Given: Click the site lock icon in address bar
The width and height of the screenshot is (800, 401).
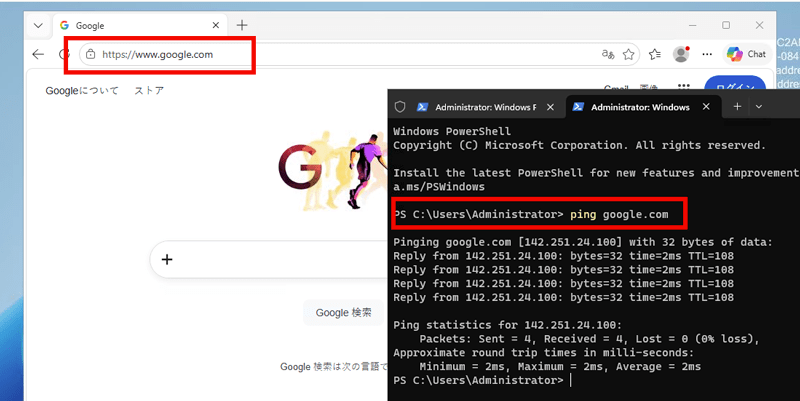Looking at the screenshot, I should click(90, 54).
